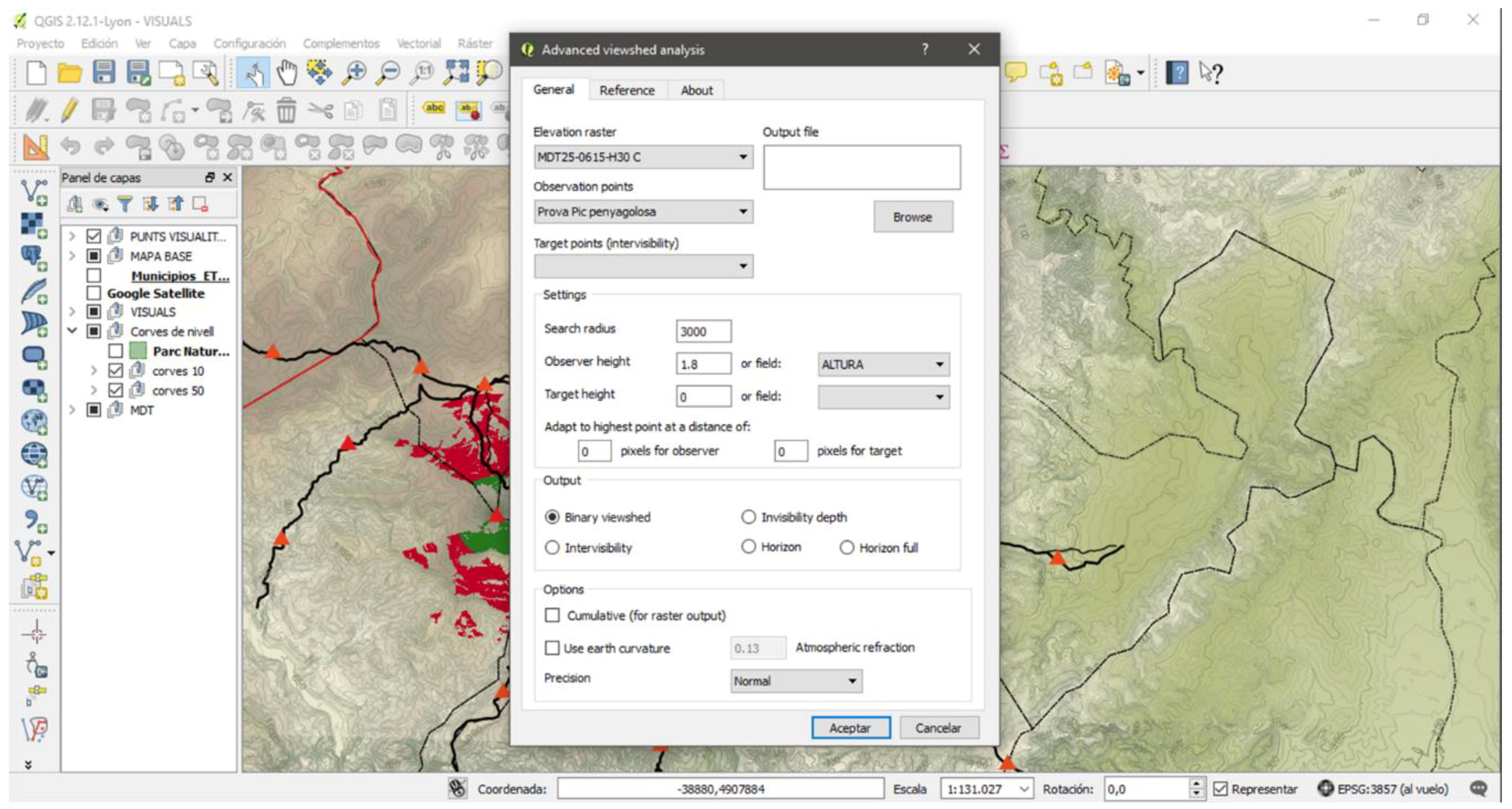Screen dimensions: 1512x809
Task: Click the New Project blank page icon
Action: click(37, 73)
